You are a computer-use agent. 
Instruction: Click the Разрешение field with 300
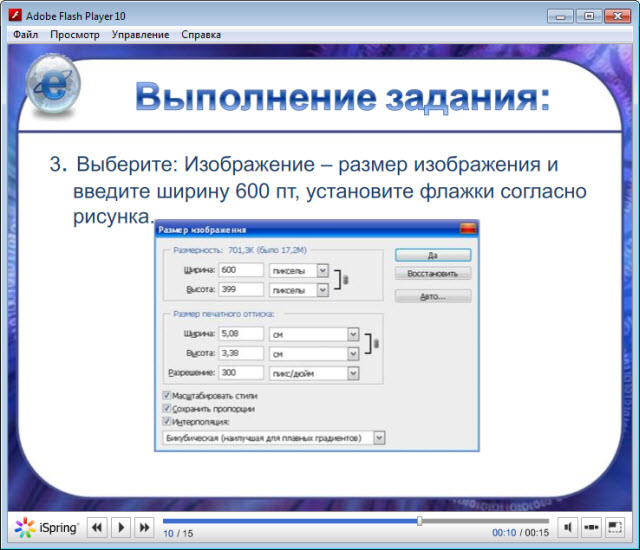point(241,372)
